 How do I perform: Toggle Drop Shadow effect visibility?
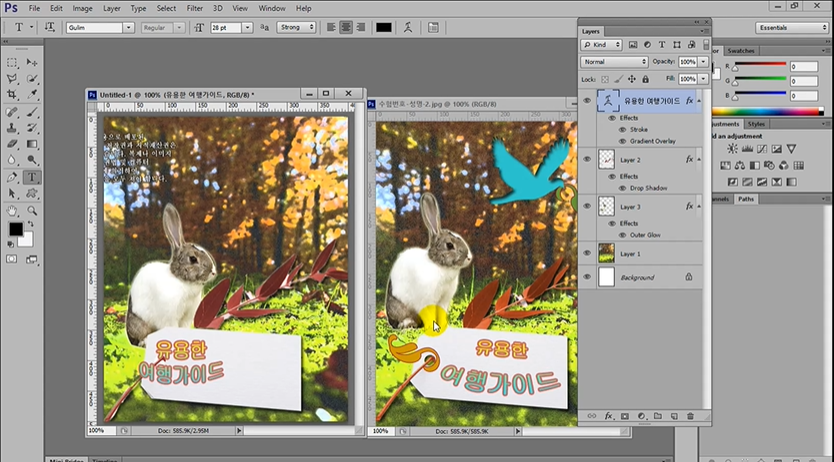(x=622, y=188)
